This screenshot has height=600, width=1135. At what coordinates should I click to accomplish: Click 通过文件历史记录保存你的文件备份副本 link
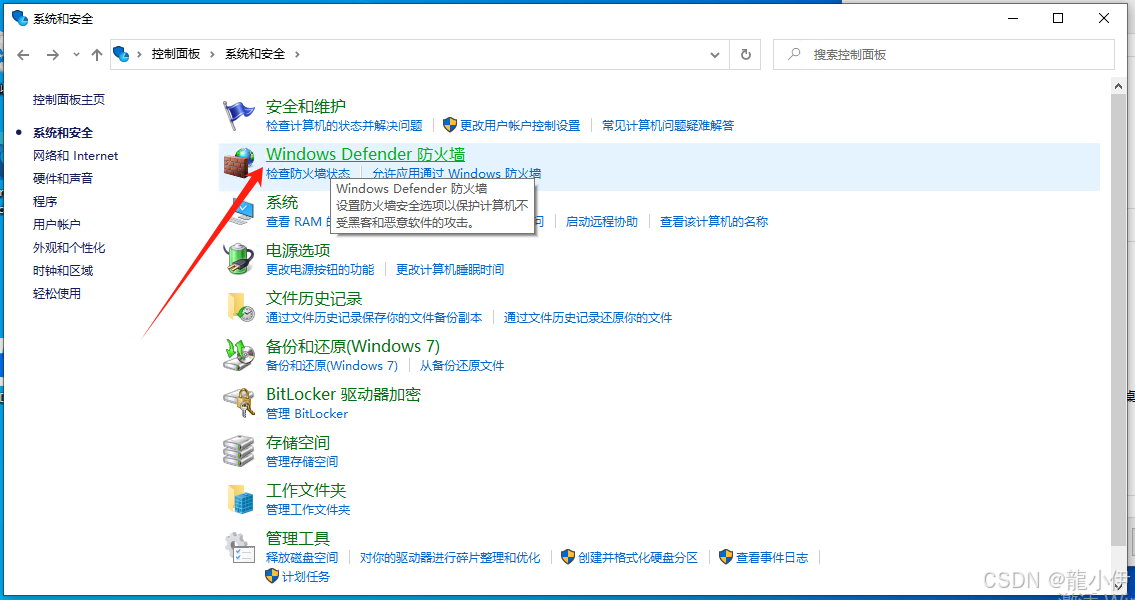374,318
